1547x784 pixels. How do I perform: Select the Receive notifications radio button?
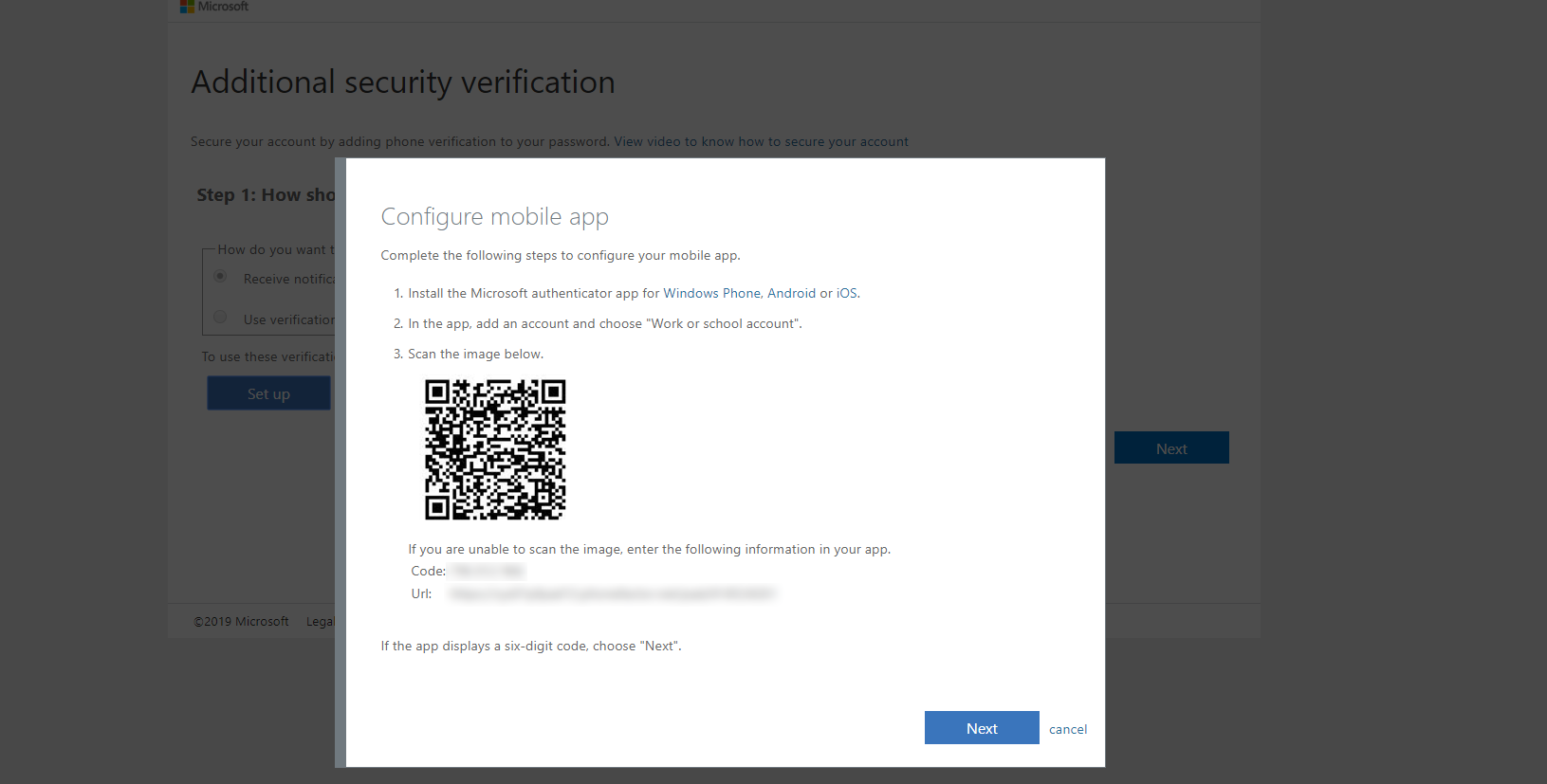(x=220, y=277)
